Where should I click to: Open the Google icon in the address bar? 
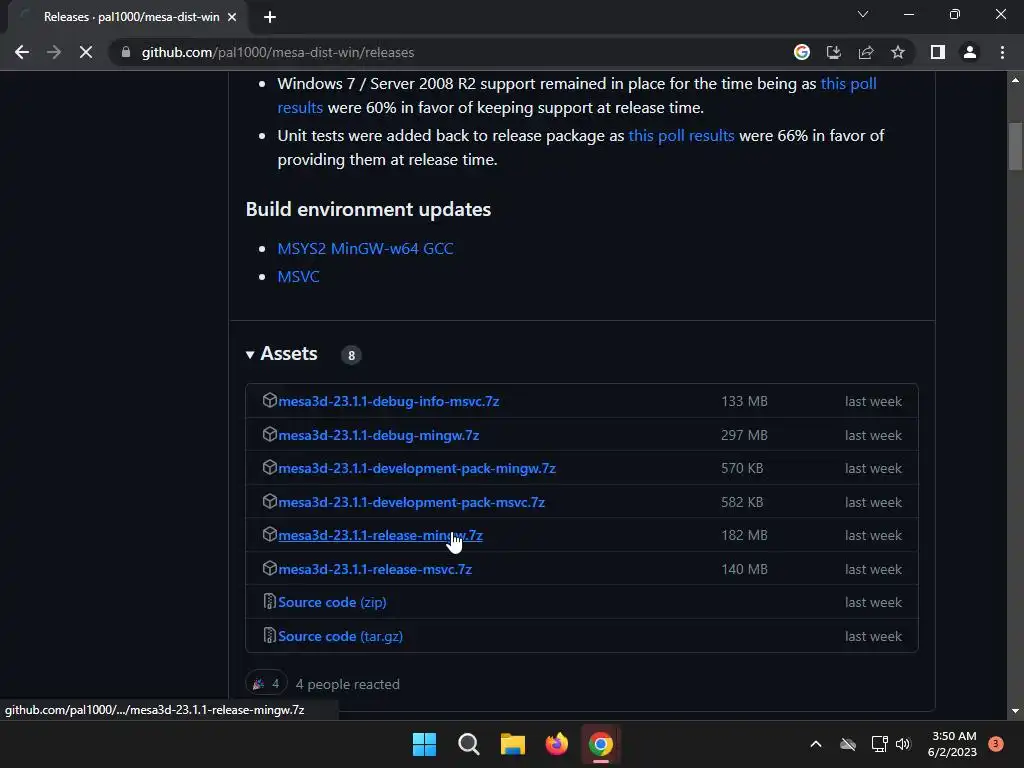click(802, 52)
